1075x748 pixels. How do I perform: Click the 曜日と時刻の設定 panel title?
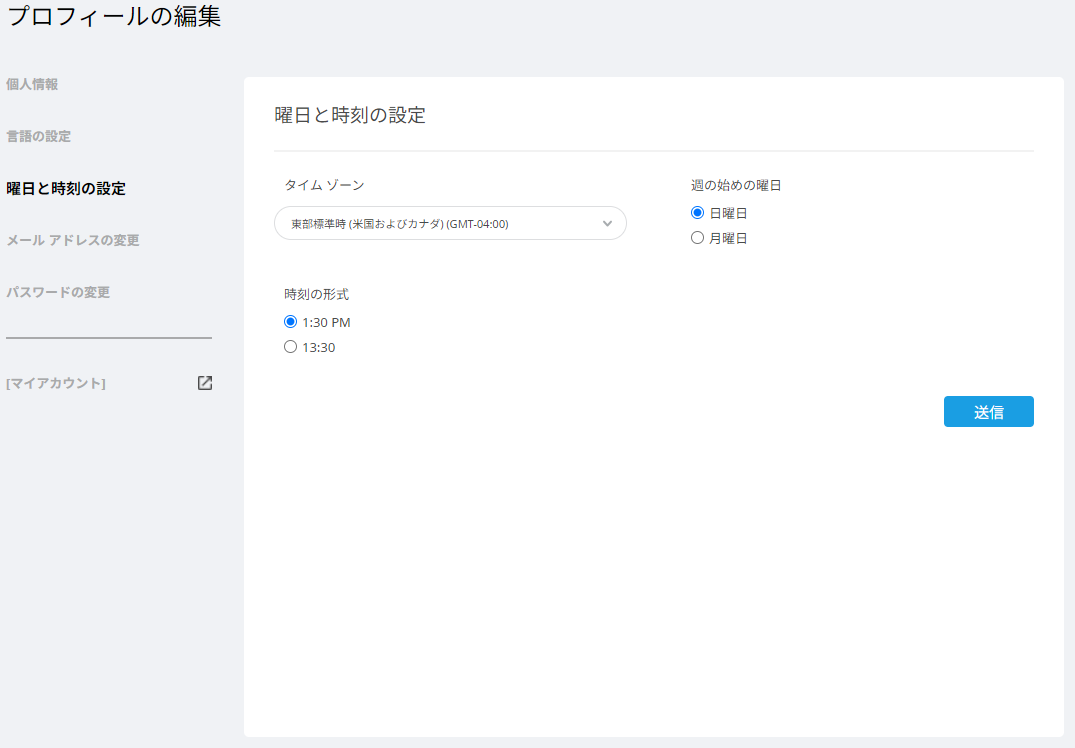click(x=349, y=115)
